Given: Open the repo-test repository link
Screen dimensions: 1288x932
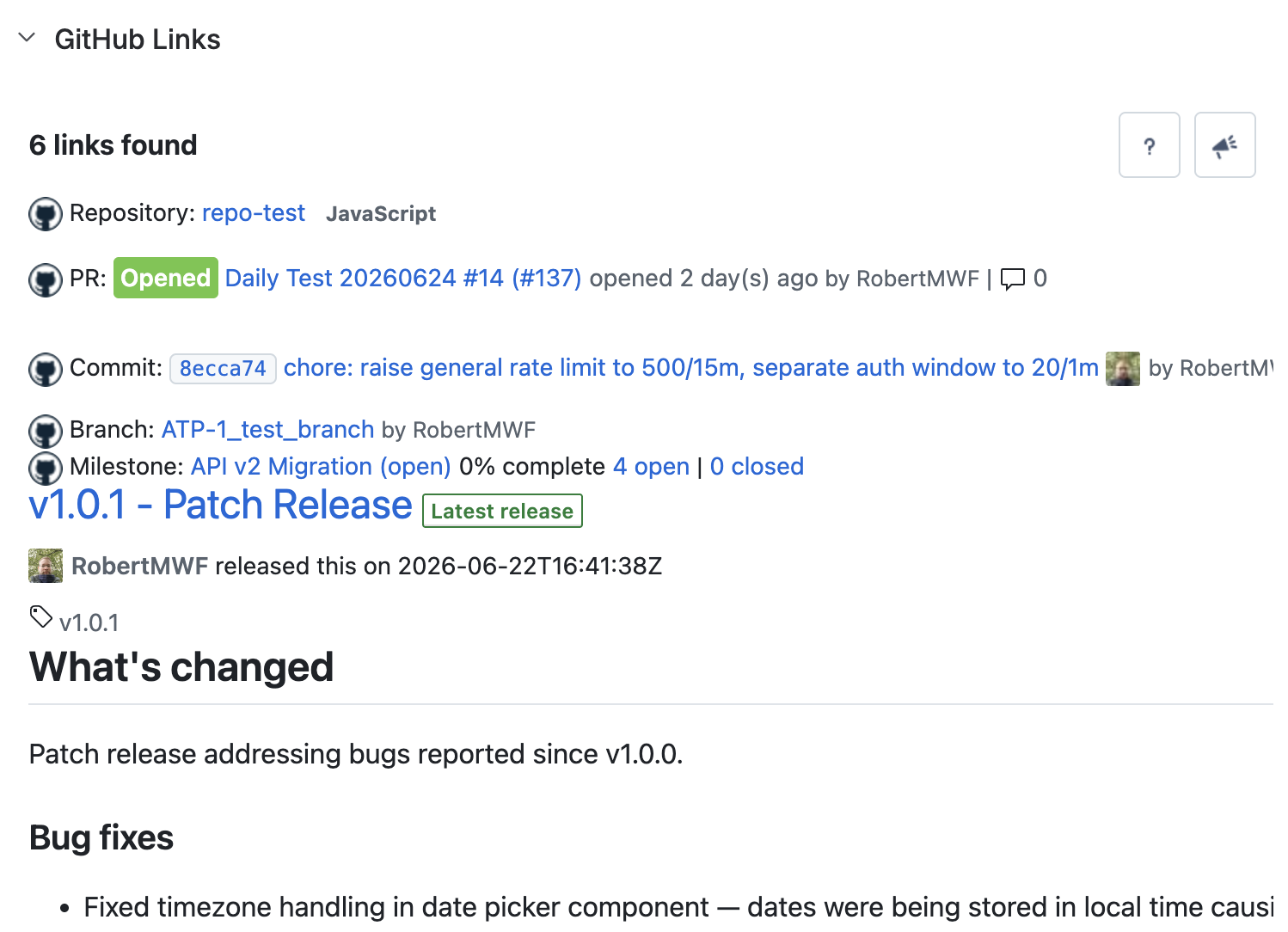Looking at the screenshot, I should point(254,213).
